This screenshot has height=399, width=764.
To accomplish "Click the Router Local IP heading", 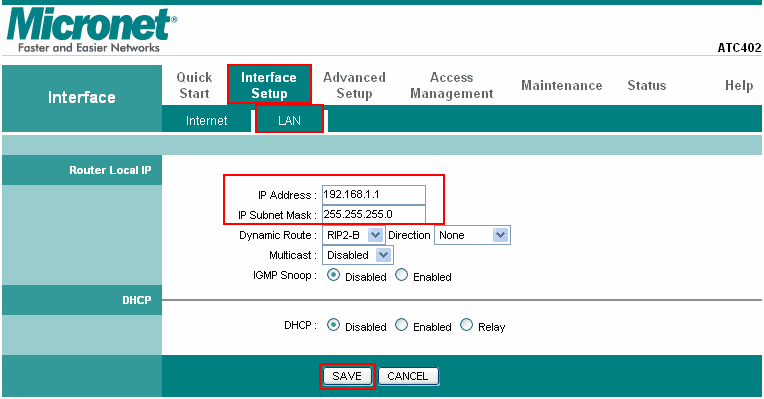I will [x=110, y=170].
